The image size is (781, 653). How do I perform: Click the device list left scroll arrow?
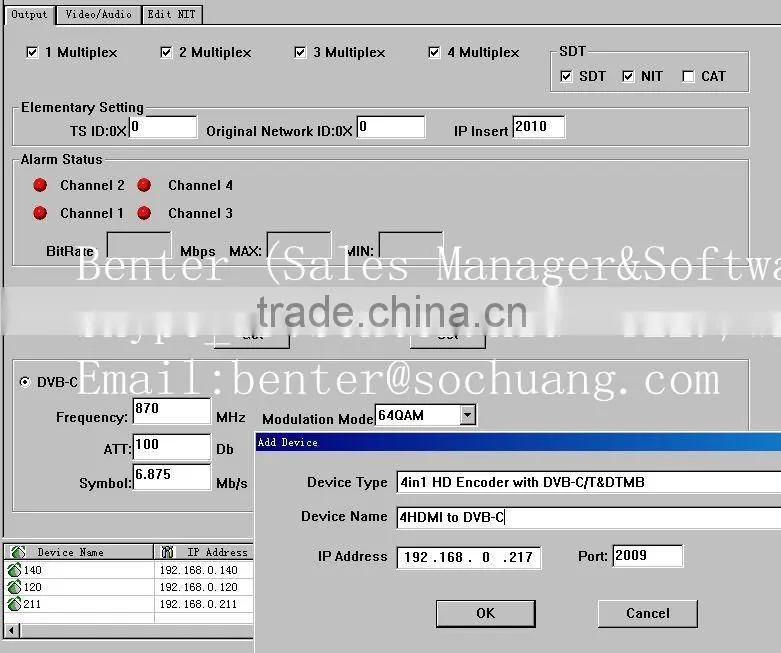click(x=12, y=631)
